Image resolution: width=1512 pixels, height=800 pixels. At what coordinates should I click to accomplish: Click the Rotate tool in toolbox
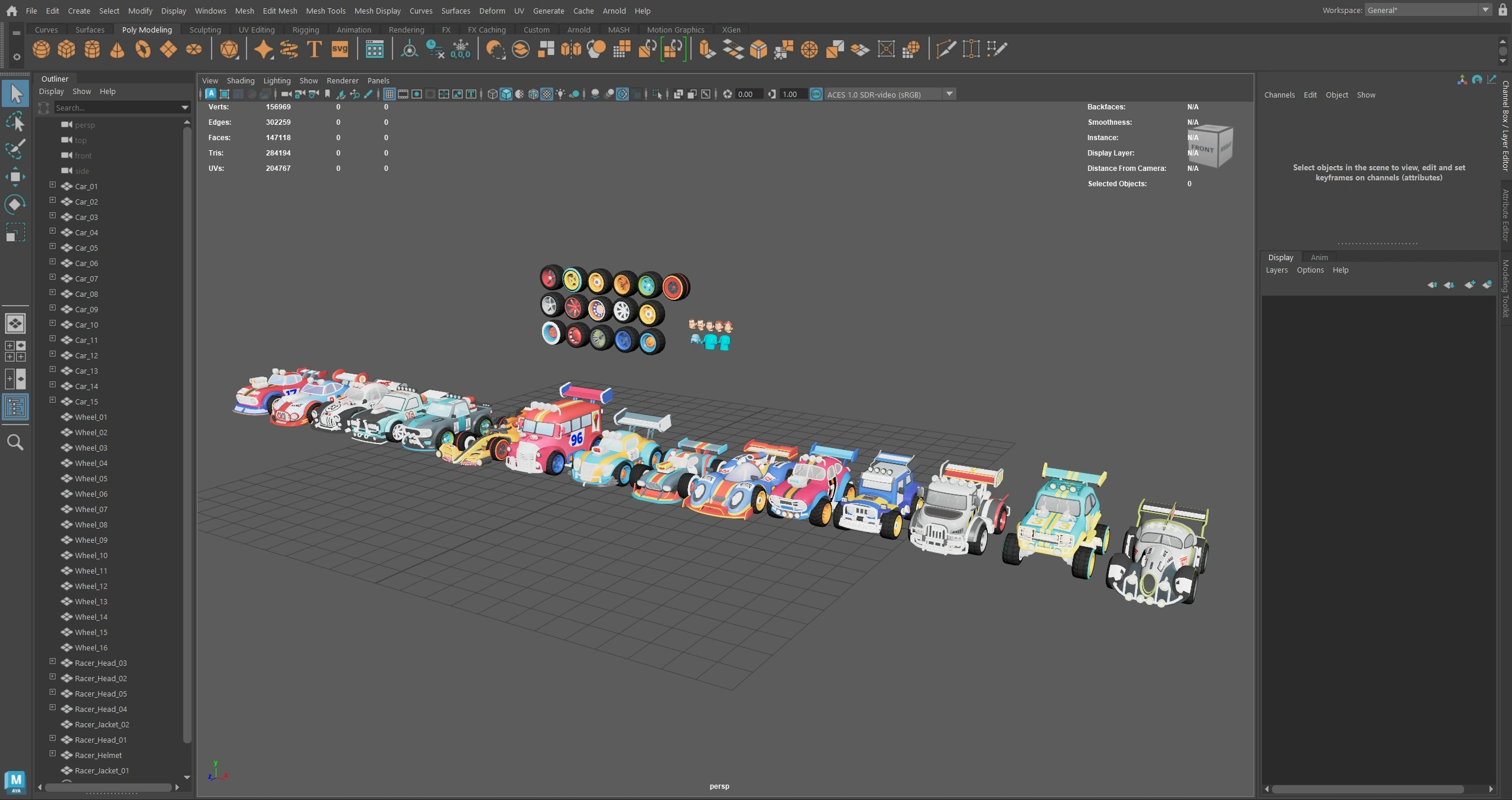15,205
